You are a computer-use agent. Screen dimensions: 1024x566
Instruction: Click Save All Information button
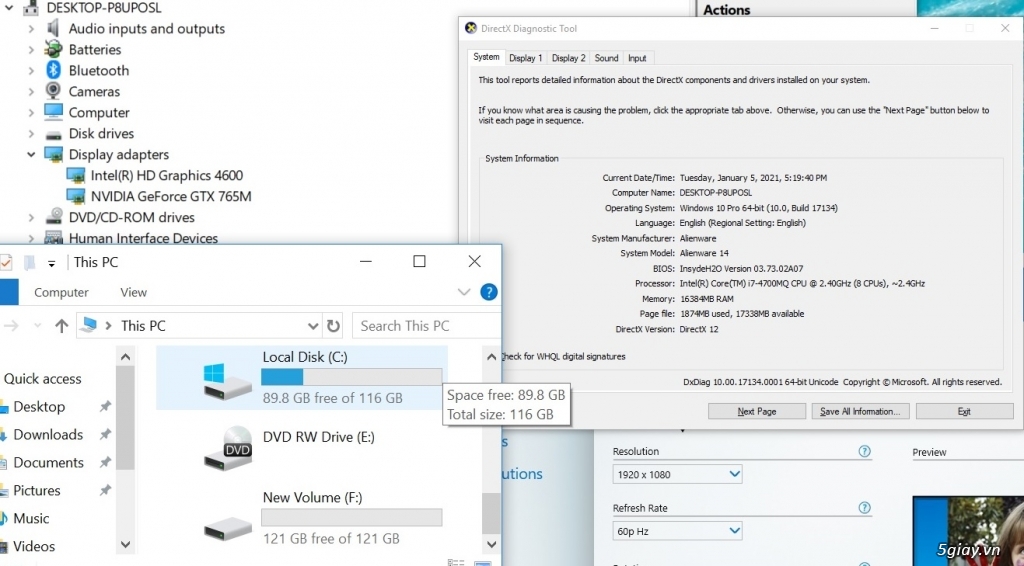860,411
